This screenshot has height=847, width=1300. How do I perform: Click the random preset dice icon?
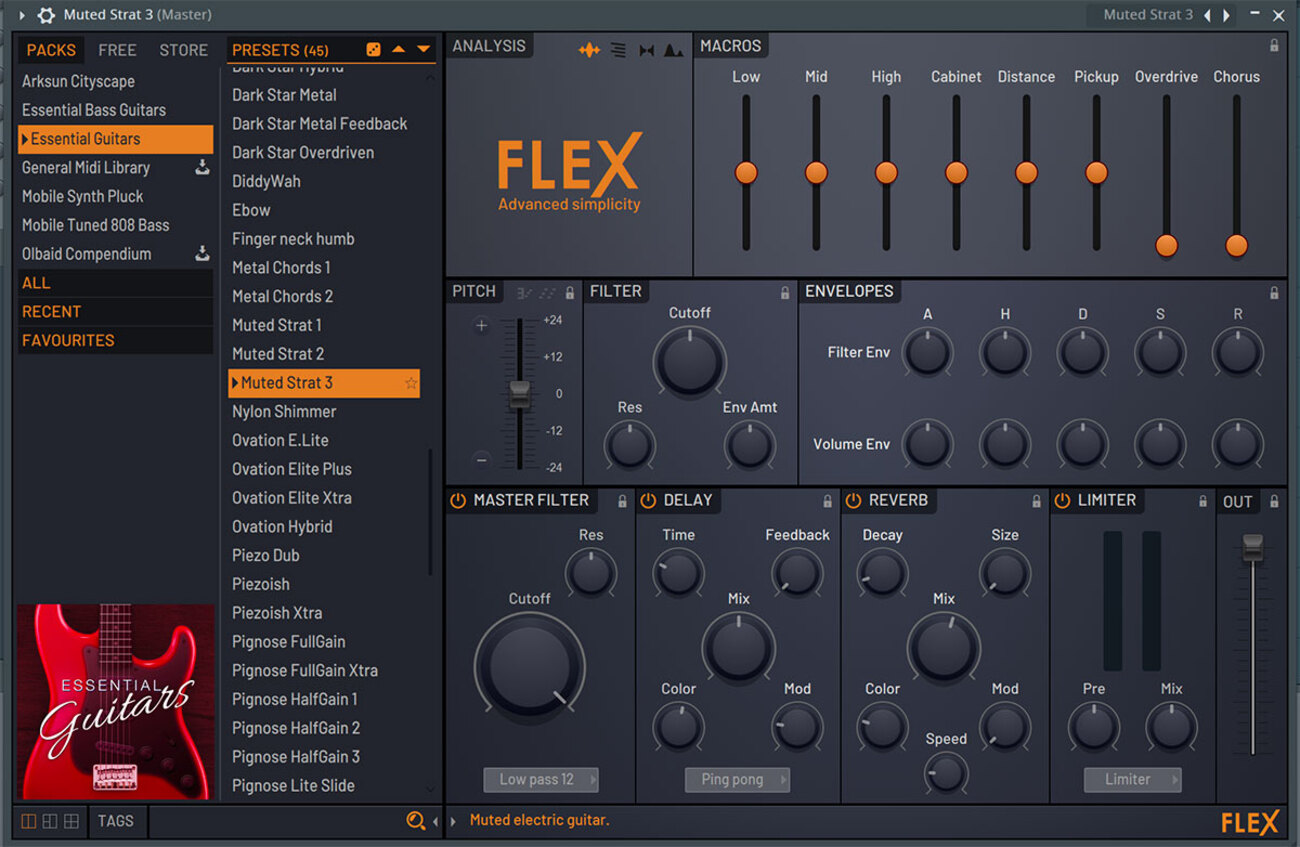373,50
